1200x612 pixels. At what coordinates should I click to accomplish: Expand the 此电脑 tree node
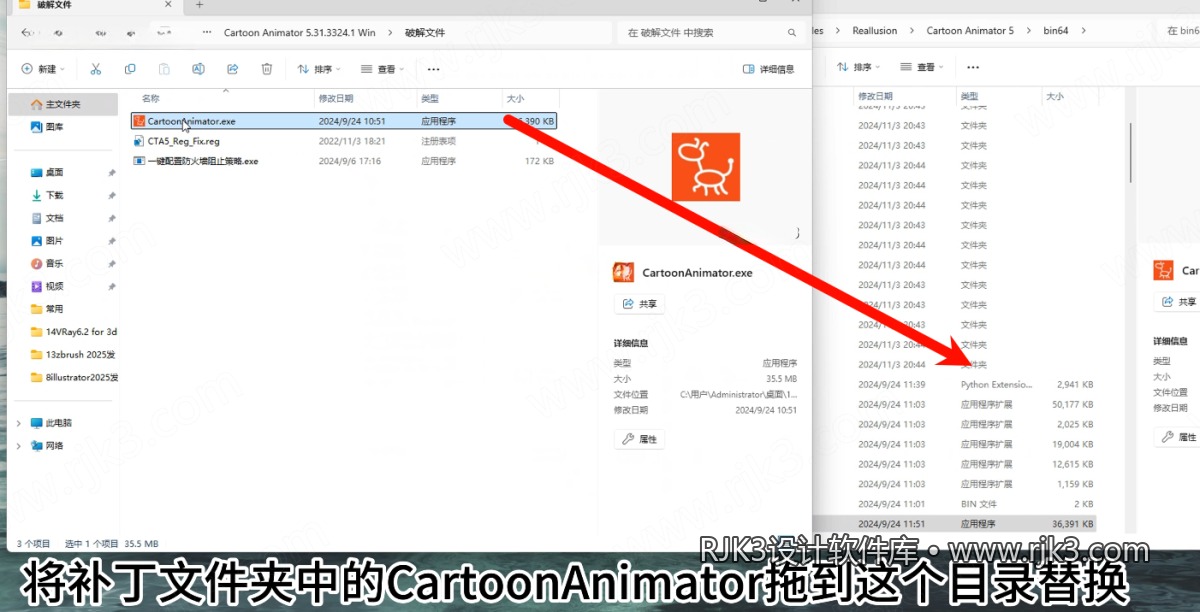point(20,423)
